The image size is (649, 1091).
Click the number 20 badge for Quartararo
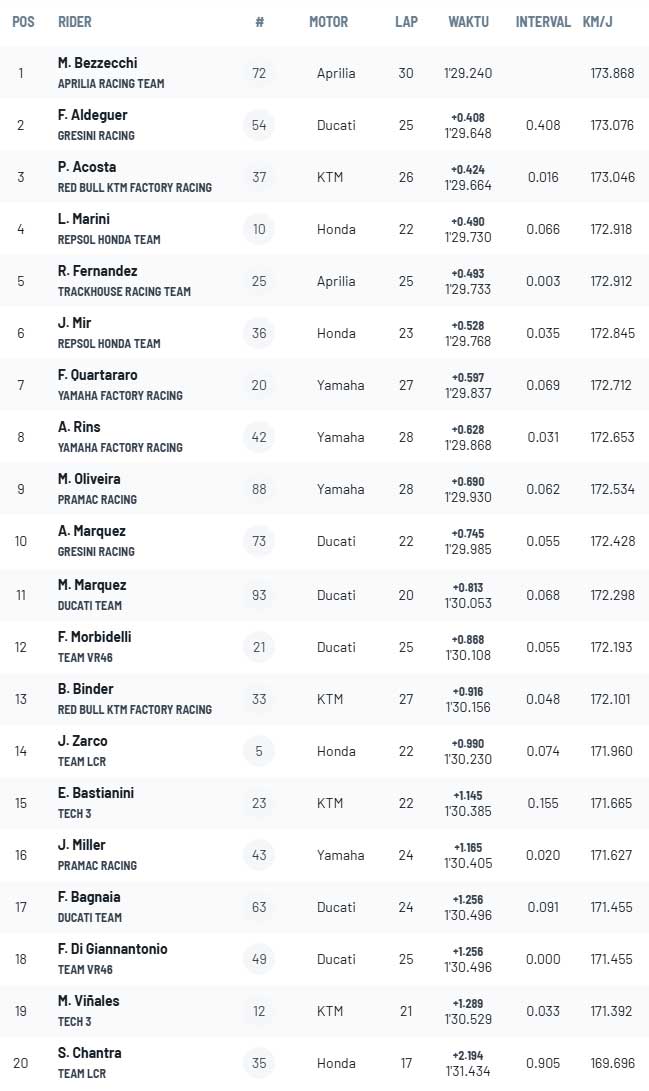point(259,385)
